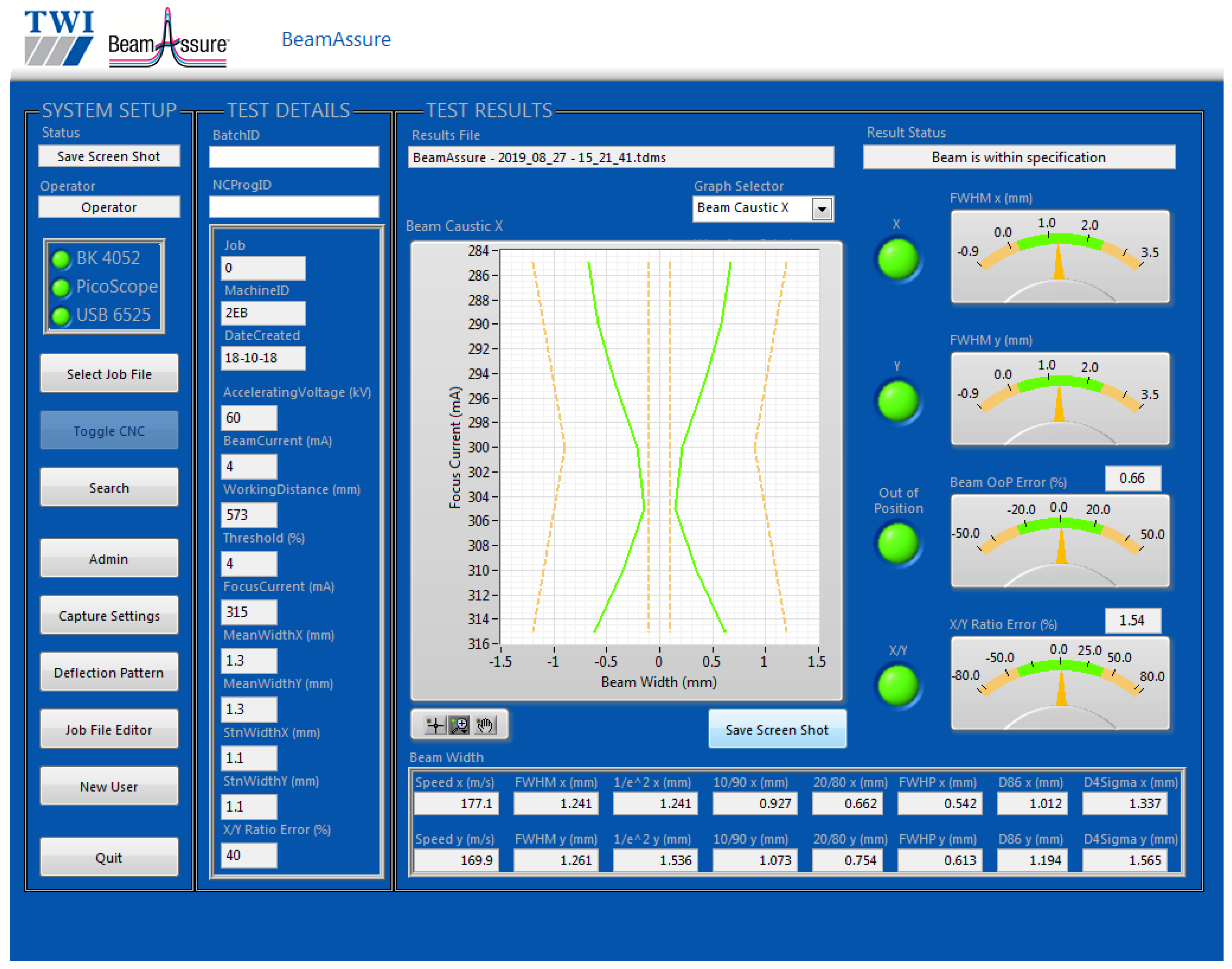1232x969 pixels.
Task: Click the USB 6525 connection LED
Action: point(61,316)
